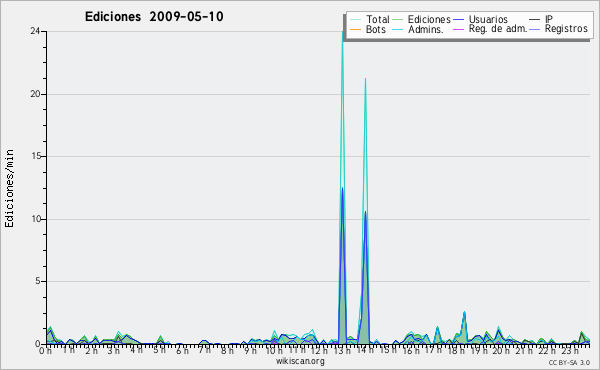Screen dimensions: 600x370
Task: Open the CC BY-SA 3.0 license text
Action: click(569, 363)
